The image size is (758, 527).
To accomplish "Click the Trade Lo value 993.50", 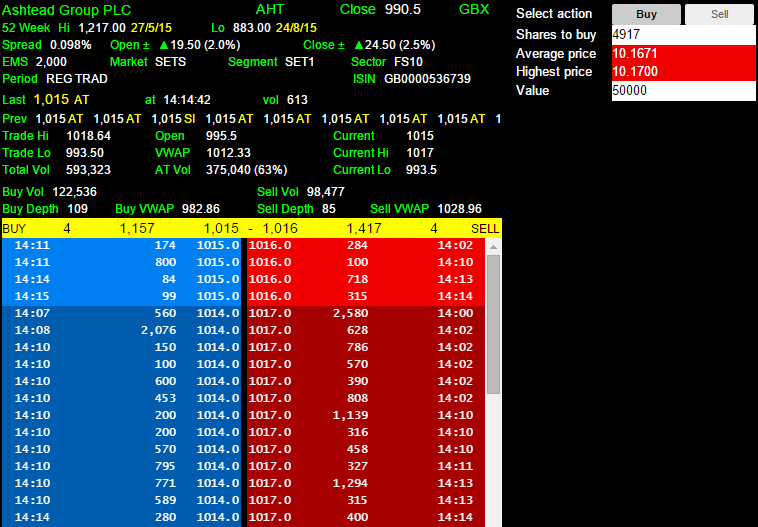I will point(85,153).
